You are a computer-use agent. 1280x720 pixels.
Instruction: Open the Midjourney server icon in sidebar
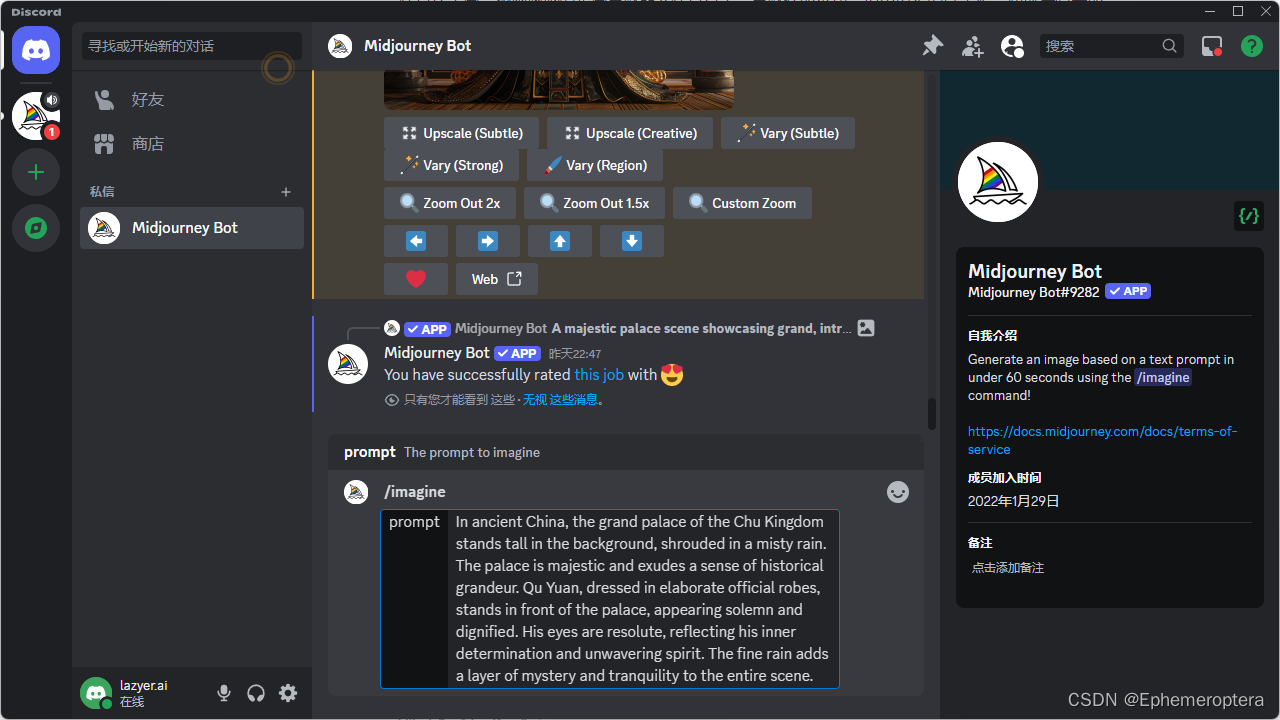click(x=36, y=116)
